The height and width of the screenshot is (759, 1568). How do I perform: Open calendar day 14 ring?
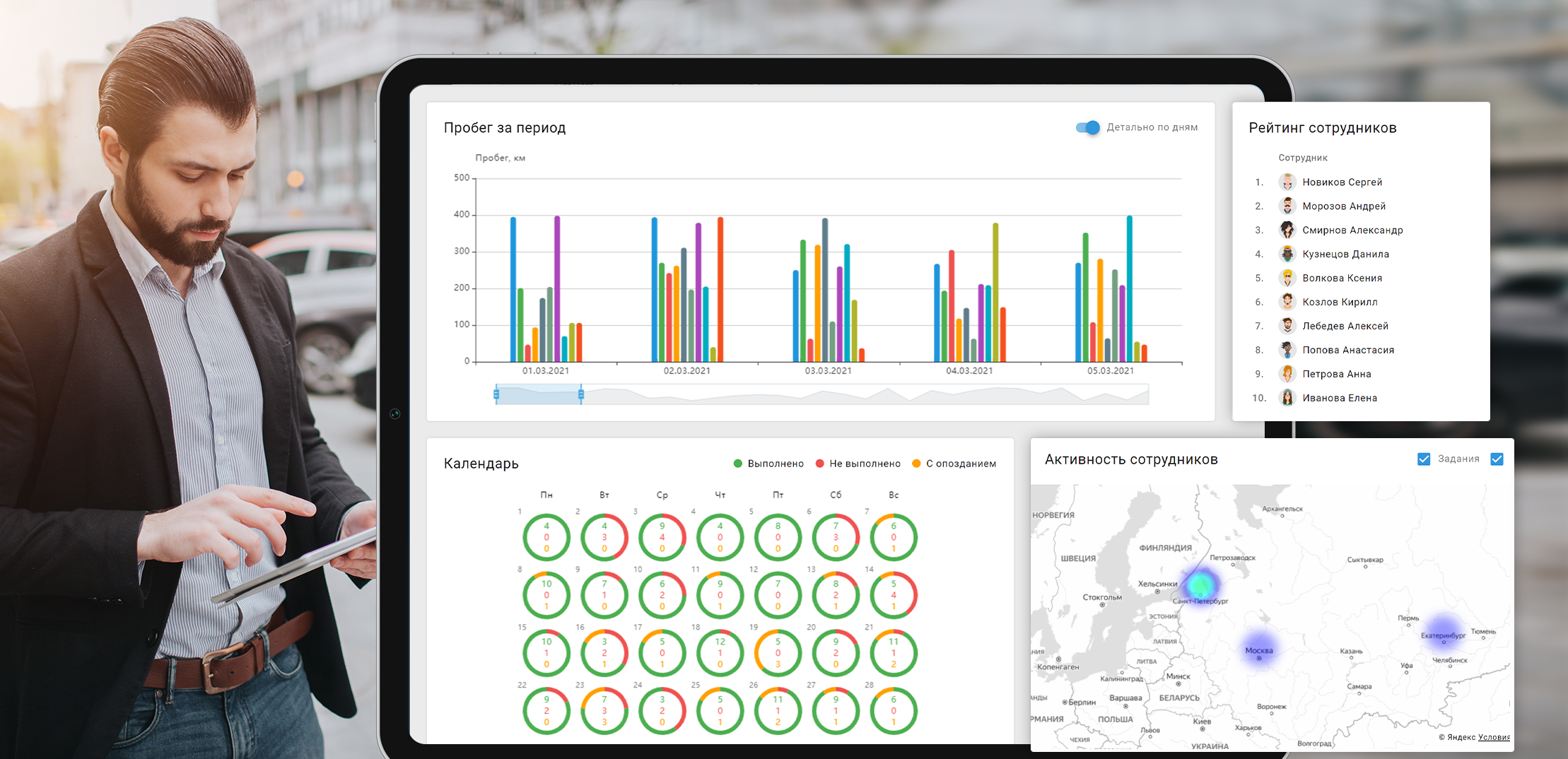pos(894,596)
